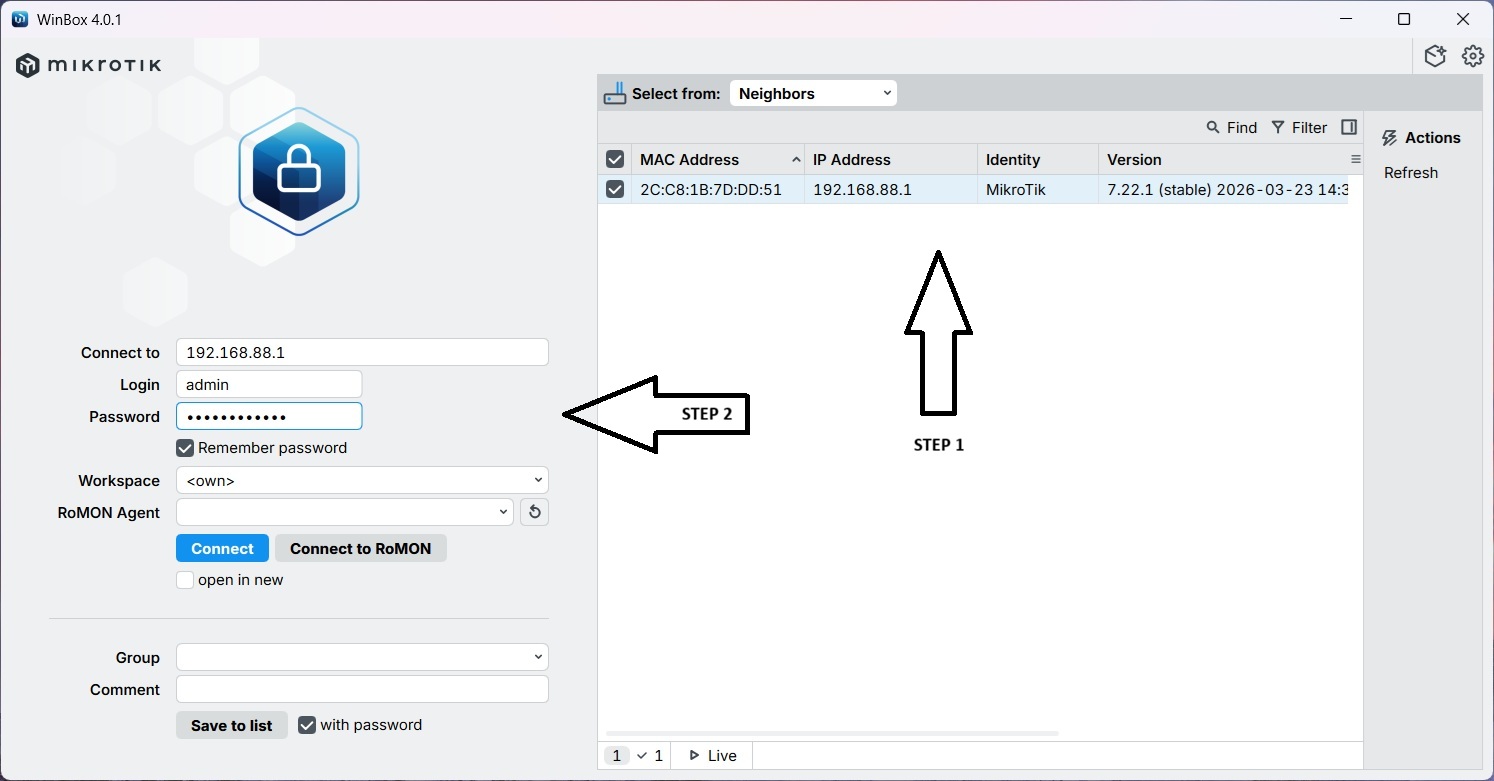Click the blue Connect button

(x=222, y=548)
